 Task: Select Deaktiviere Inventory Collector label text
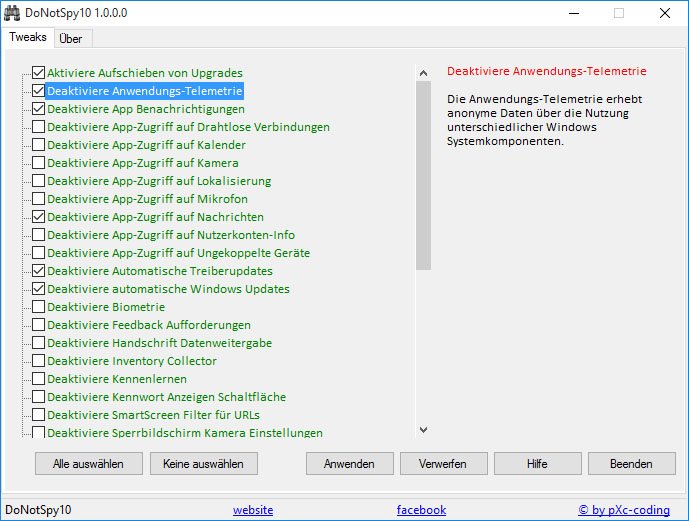coord(132,361)
